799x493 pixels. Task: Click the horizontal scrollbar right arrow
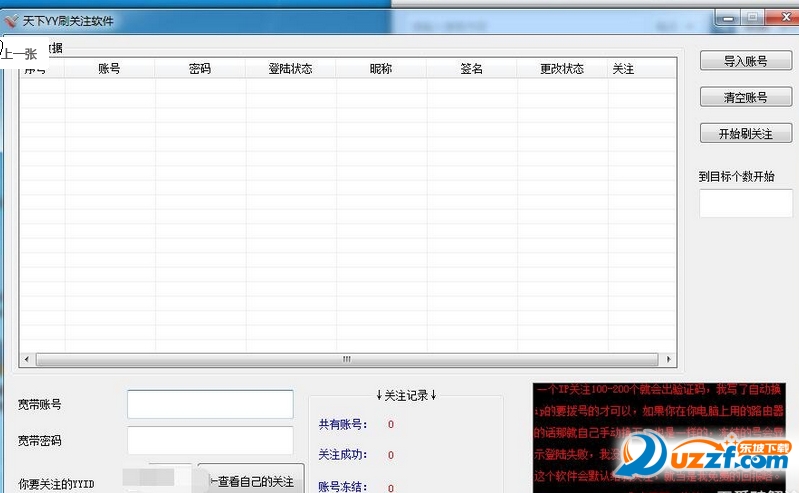[x=668, y=359]
